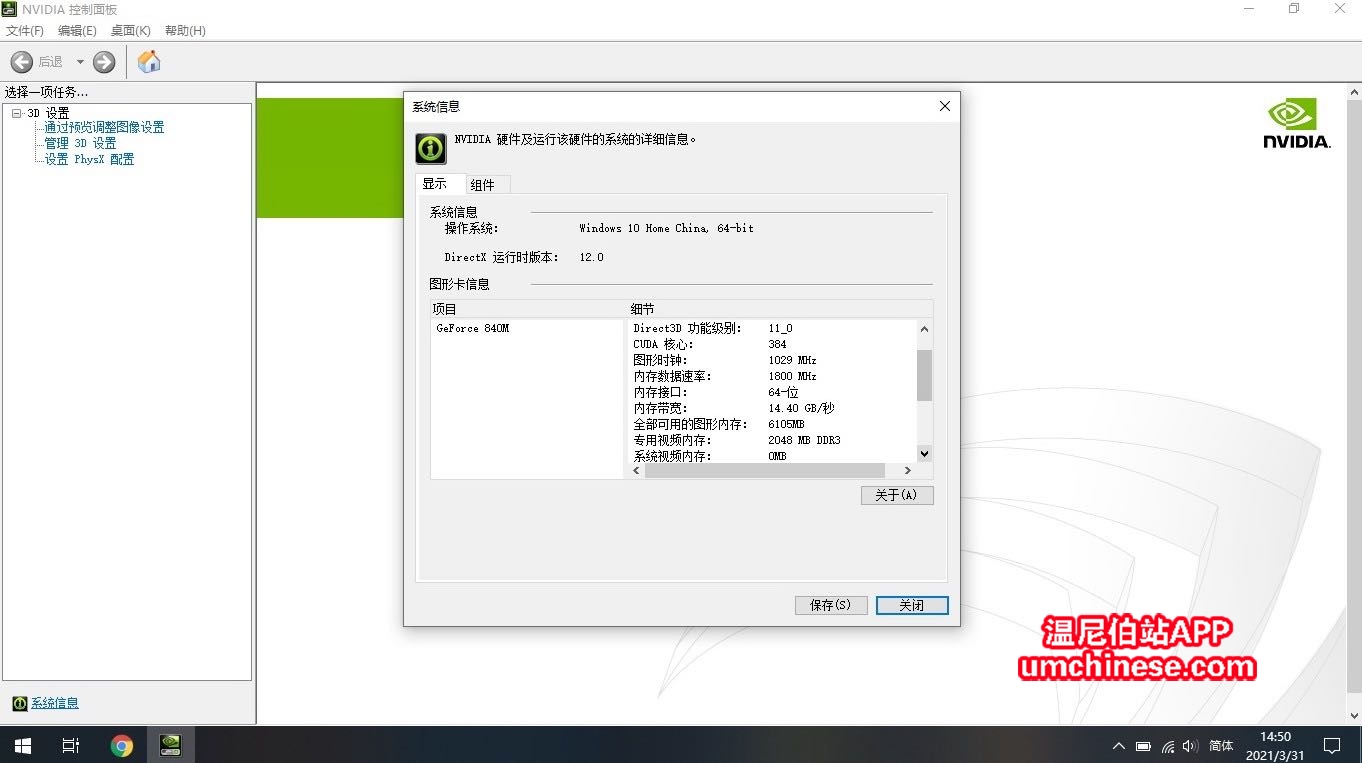
Task: Click the Home toolbar icon
Action: coord(149,62)
